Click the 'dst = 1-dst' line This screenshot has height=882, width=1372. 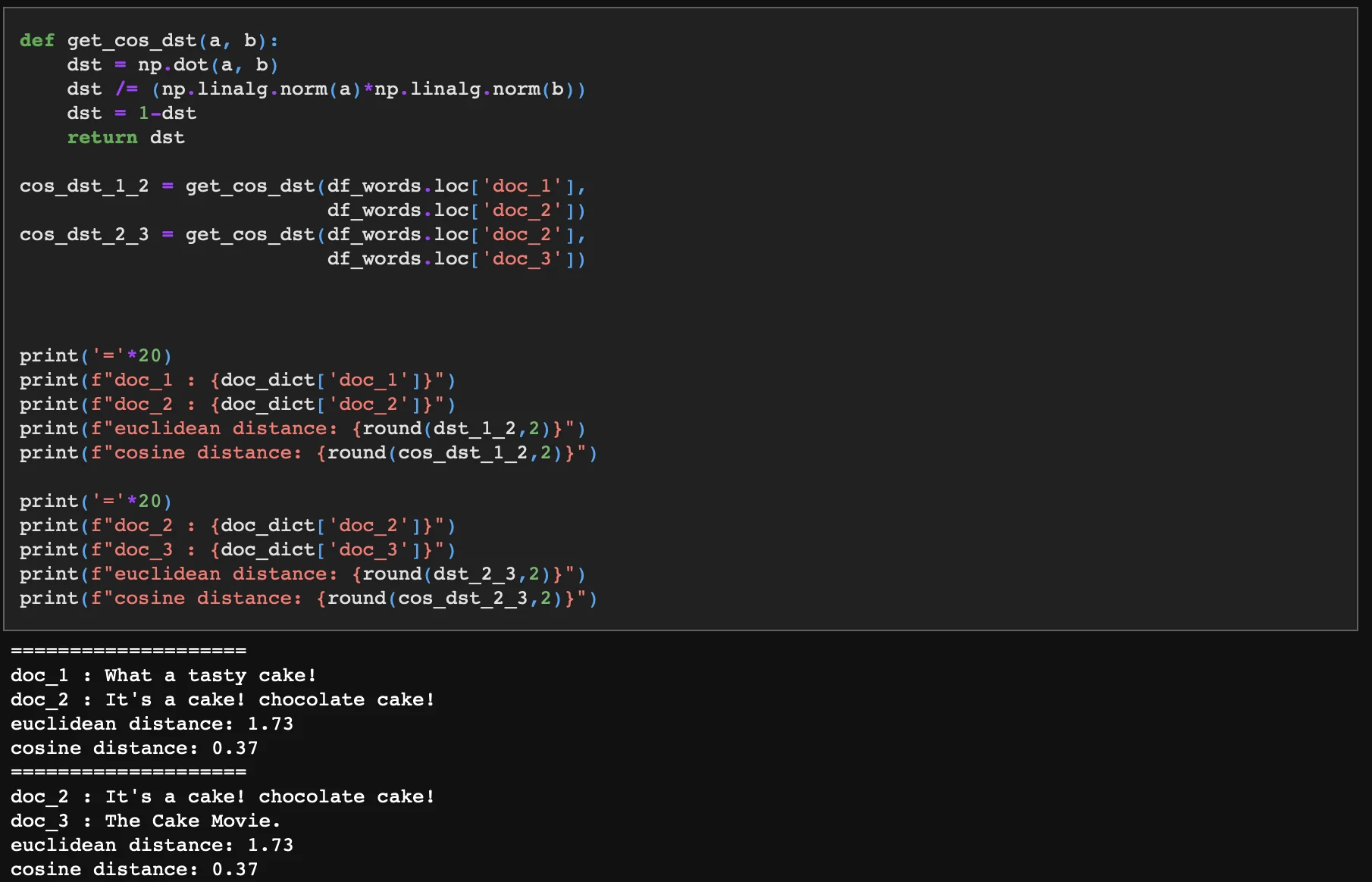[x=131, y=114]
